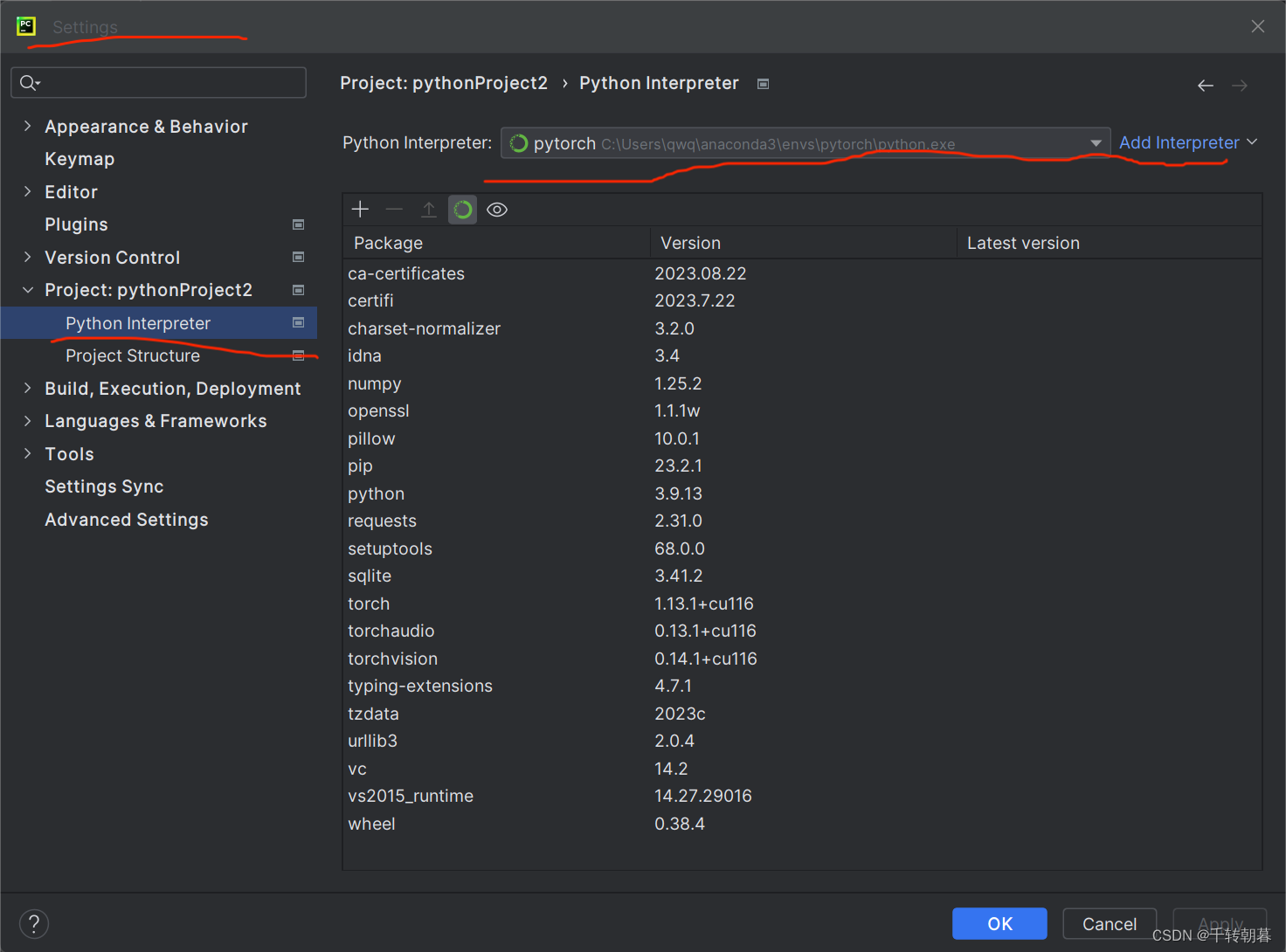The width and height of the screenshot is (1286, 952).
Task: Click the search magnifier icon
Action: [30, 83]
